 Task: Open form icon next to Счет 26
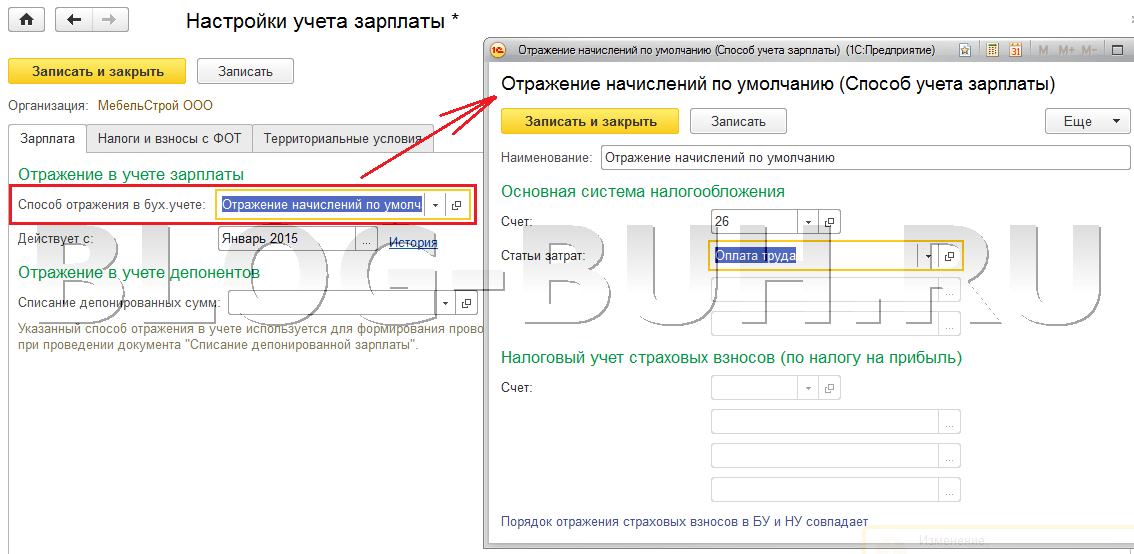pyautogui.click(x=829, y=221)
